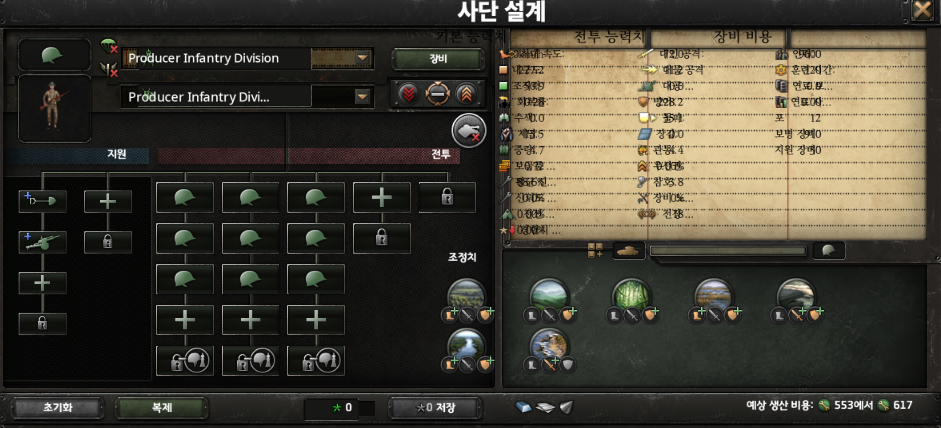Switch to the 장비 비용 tab
Screen dimensions: 941x428
[x=741, y=37]
